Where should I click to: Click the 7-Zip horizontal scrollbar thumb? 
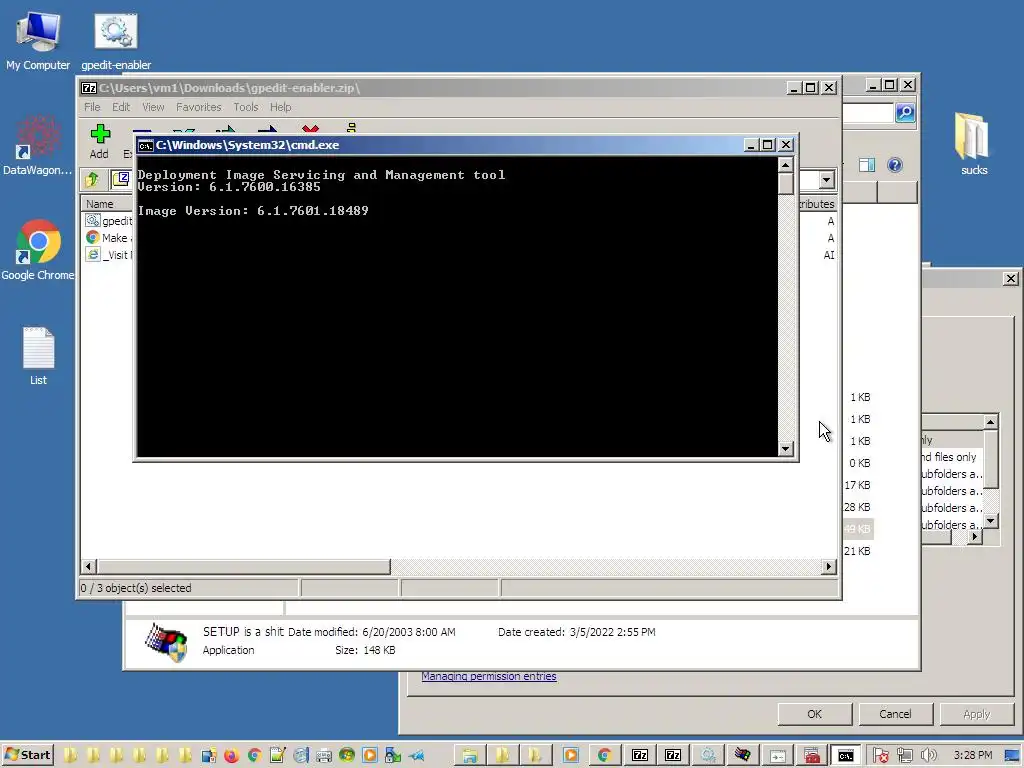244,566
